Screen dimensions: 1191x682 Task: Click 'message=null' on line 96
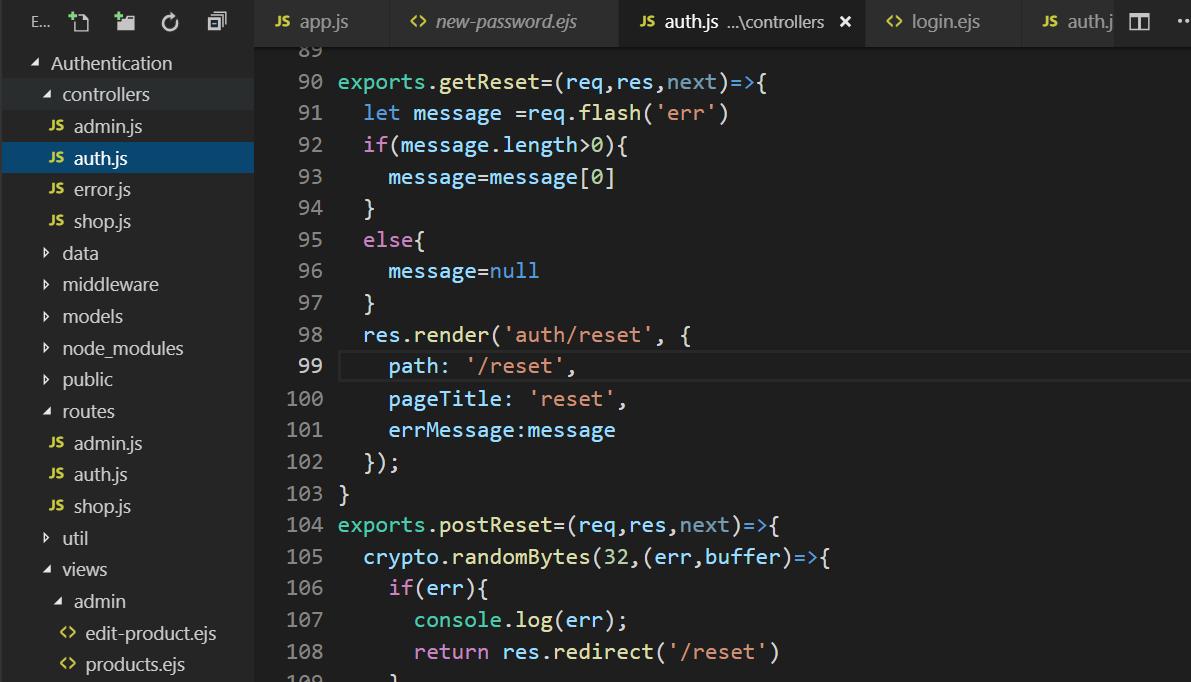tap(463, 271)
